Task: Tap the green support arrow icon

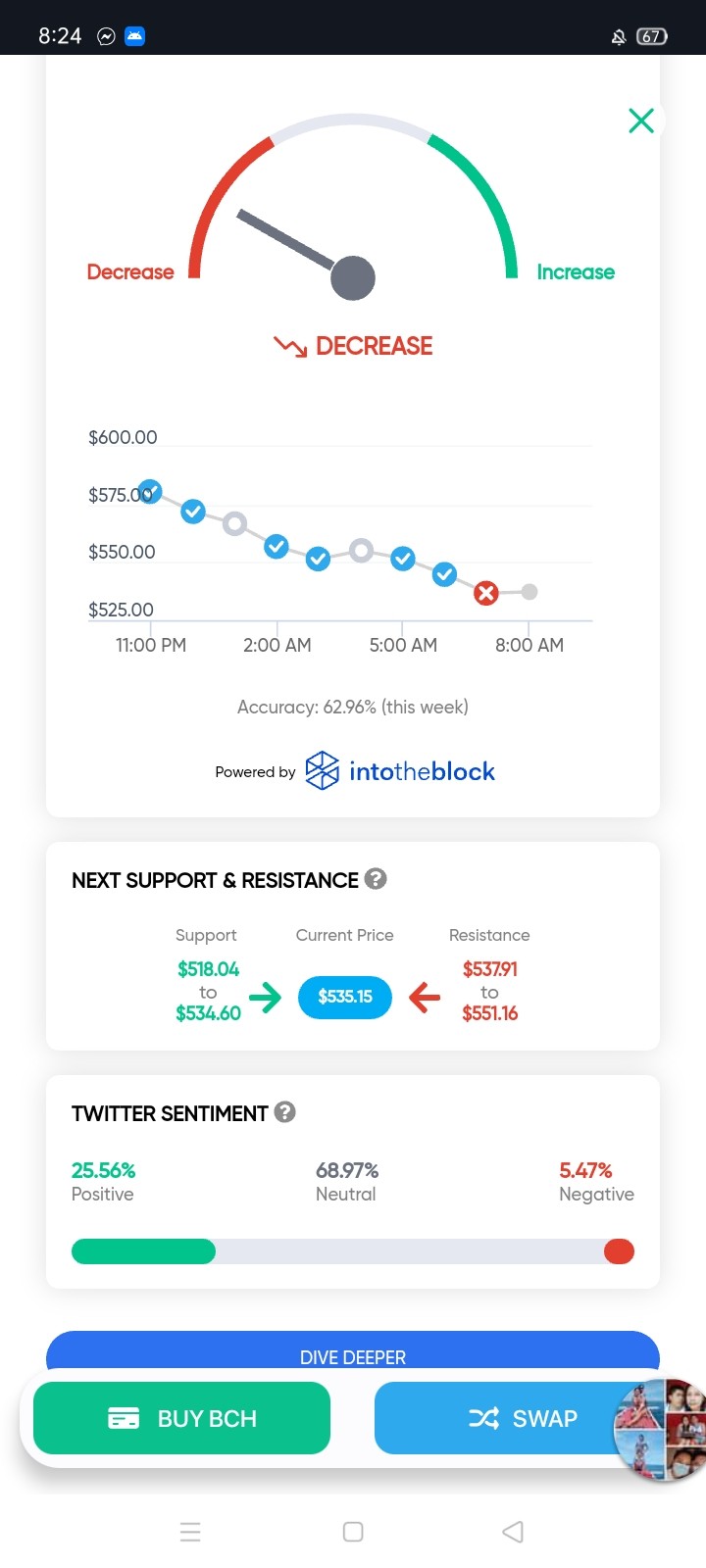Action: [265, 998]
